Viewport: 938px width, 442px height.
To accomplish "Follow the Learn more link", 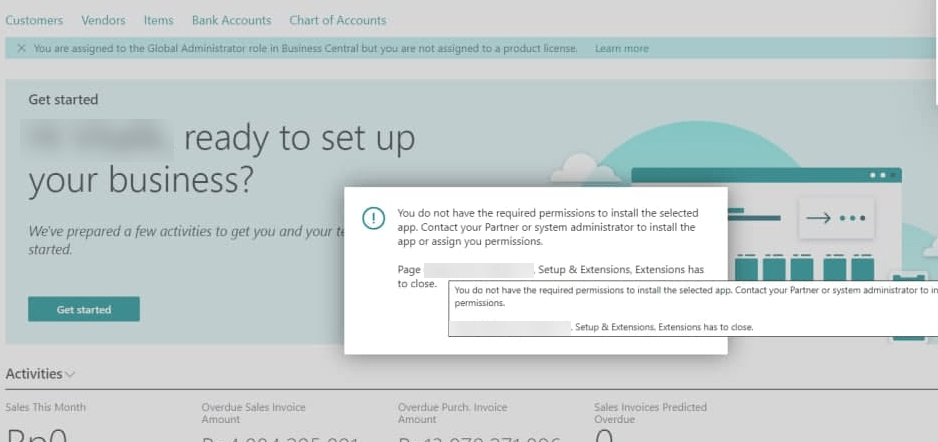I will (x=621, y=48).
